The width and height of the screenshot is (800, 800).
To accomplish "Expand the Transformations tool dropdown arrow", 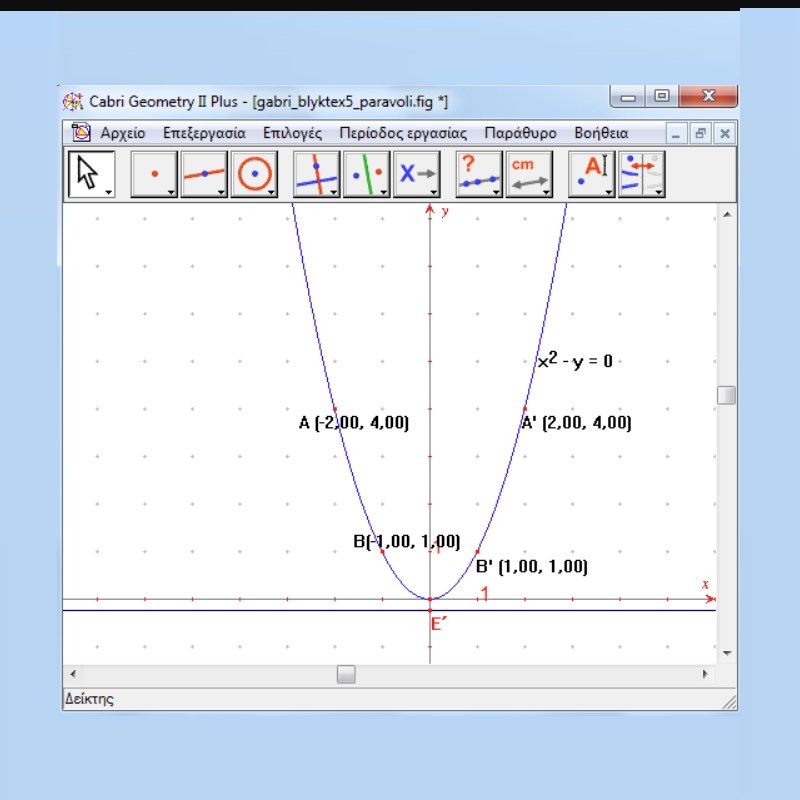I will coord(384,192).
